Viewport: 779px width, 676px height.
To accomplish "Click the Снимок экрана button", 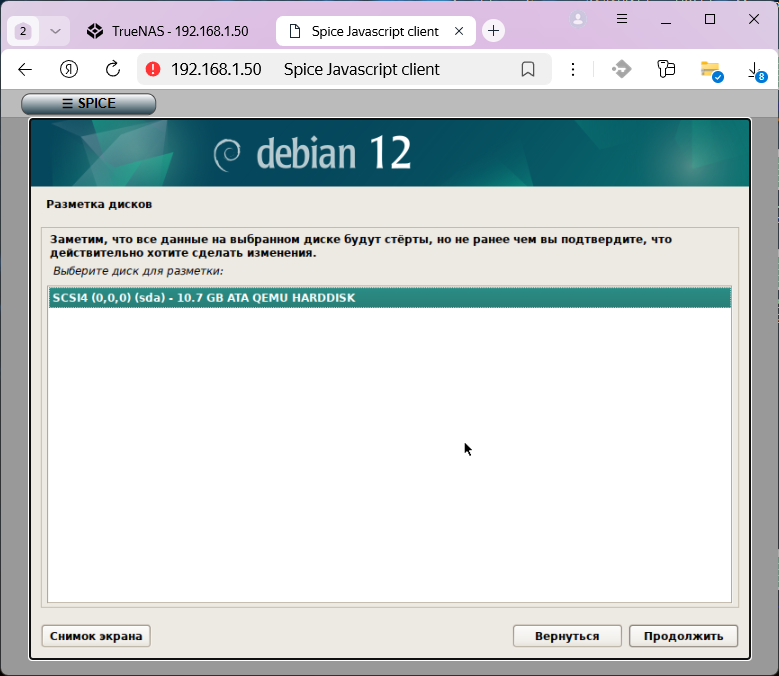I will click(x=96, y=636).
